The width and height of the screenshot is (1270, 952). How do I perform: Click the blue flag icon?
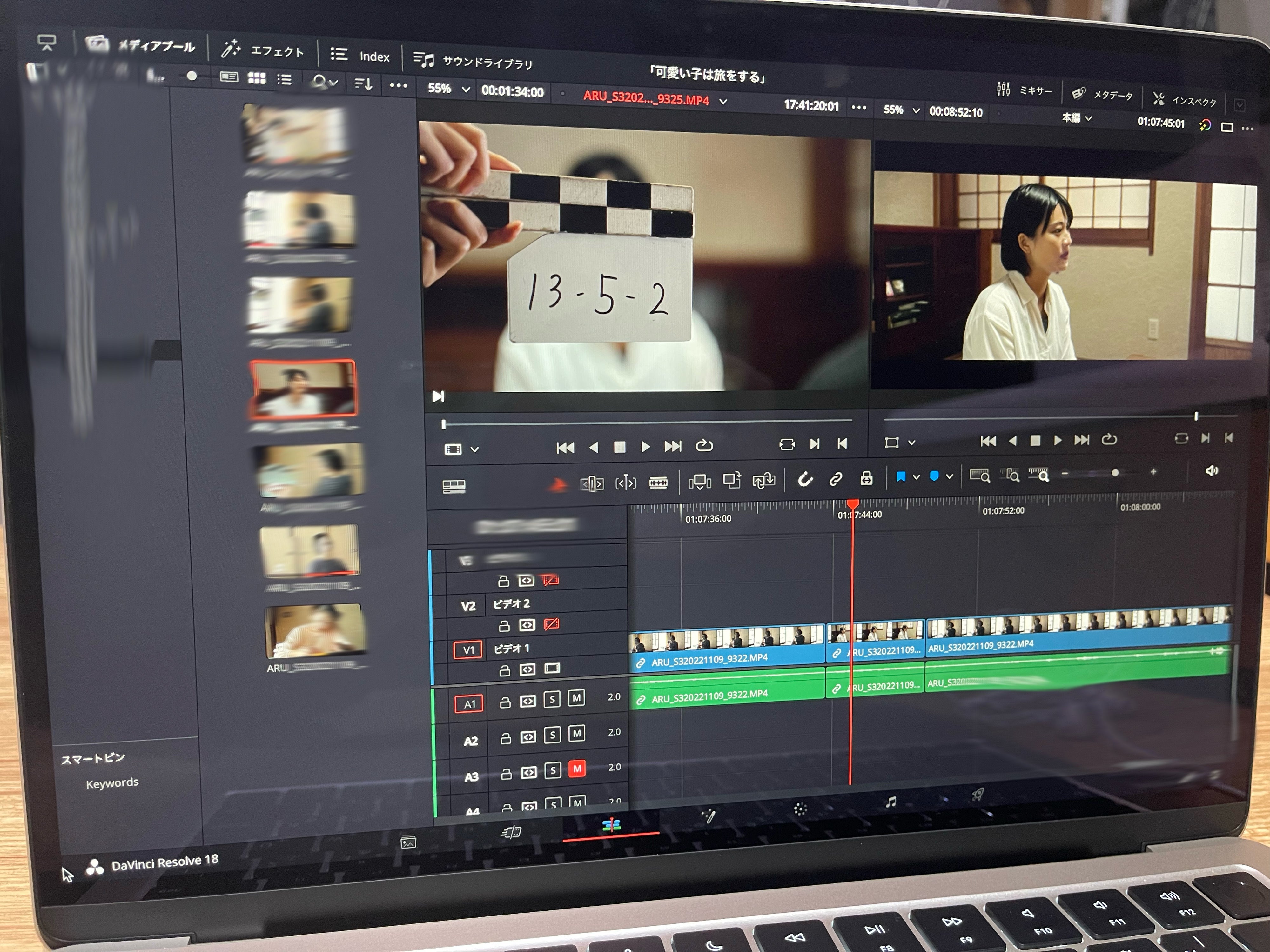(900, 476)
